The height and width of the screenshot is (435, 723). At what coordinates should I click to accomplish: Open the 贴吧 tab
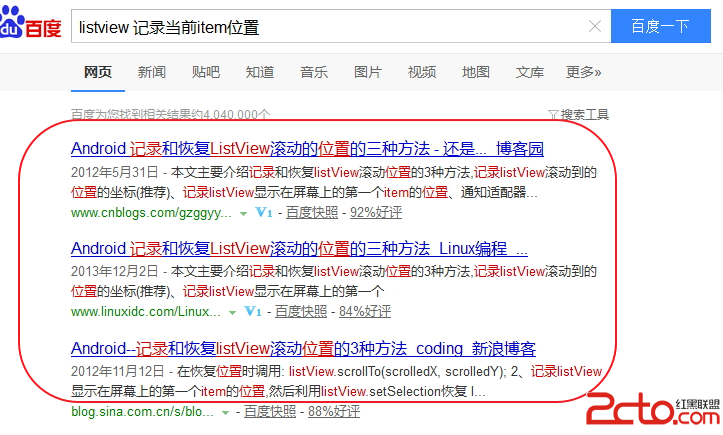[206, 72]
